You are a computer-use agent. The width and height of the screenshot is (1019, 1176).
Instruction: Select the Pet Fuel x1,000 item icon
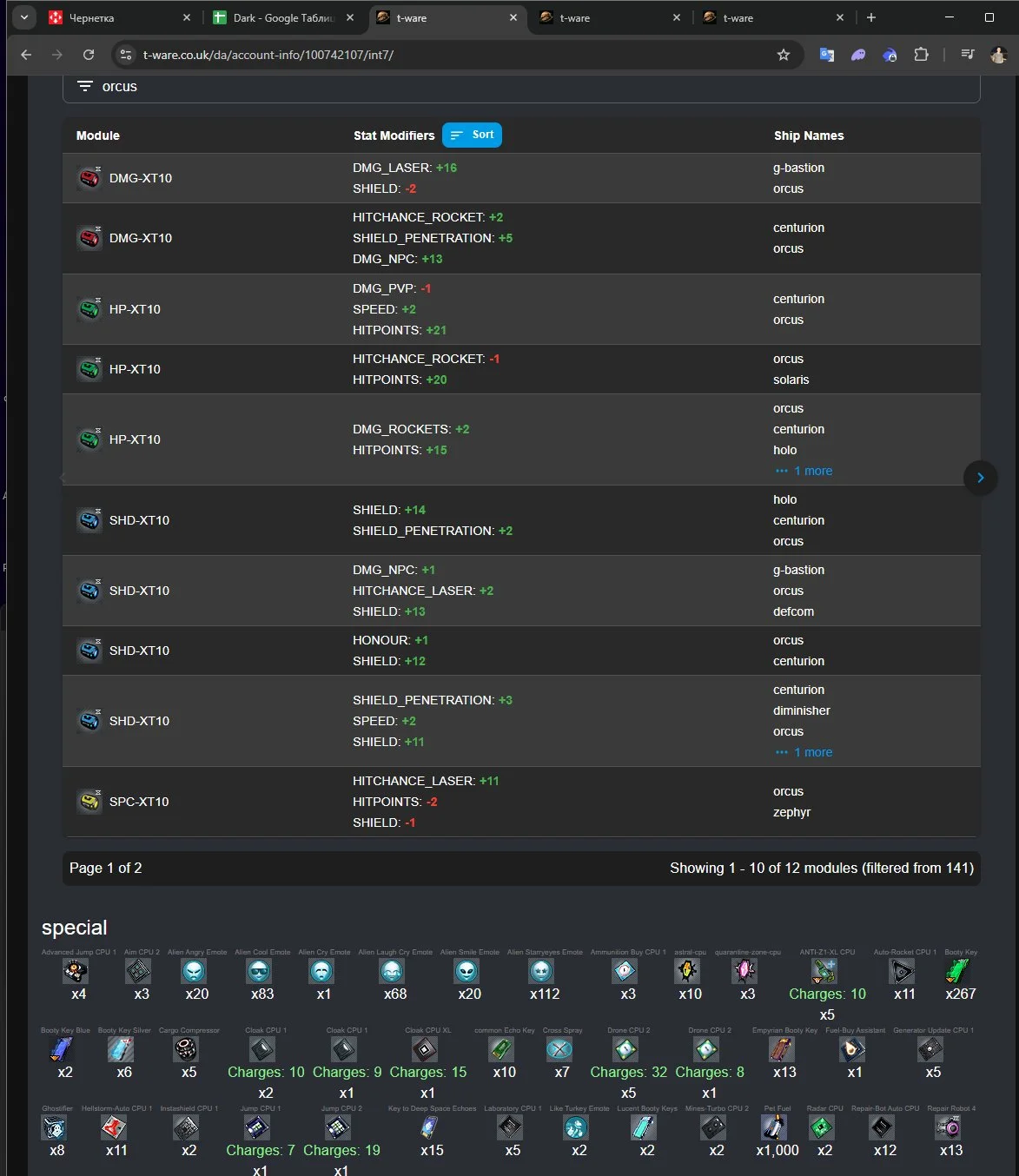(x=773, y=1127)
